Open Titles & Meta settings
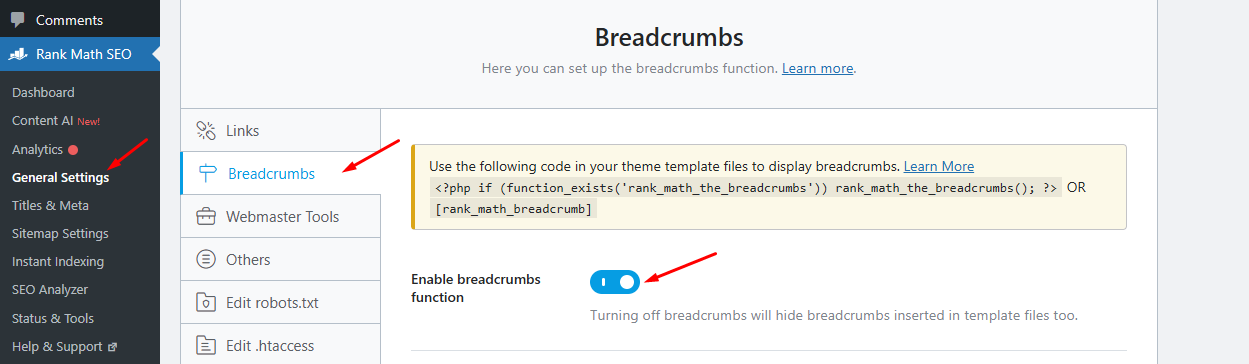The image size is (1249, 364). [50, 205]
